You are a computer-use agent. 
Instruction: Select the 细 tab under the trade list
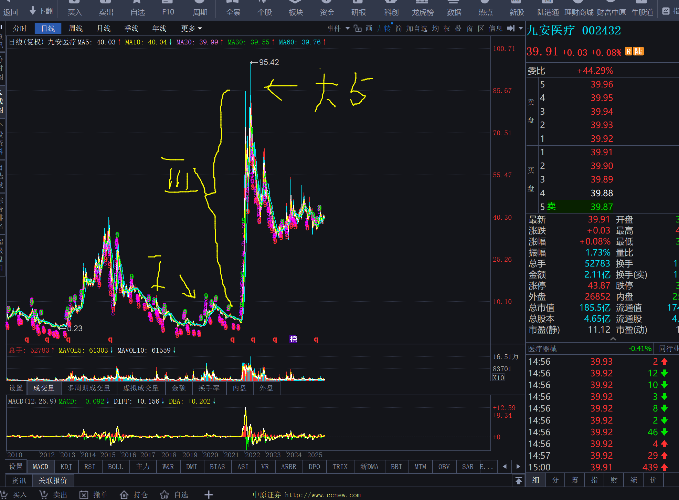[x=536, y=479]
